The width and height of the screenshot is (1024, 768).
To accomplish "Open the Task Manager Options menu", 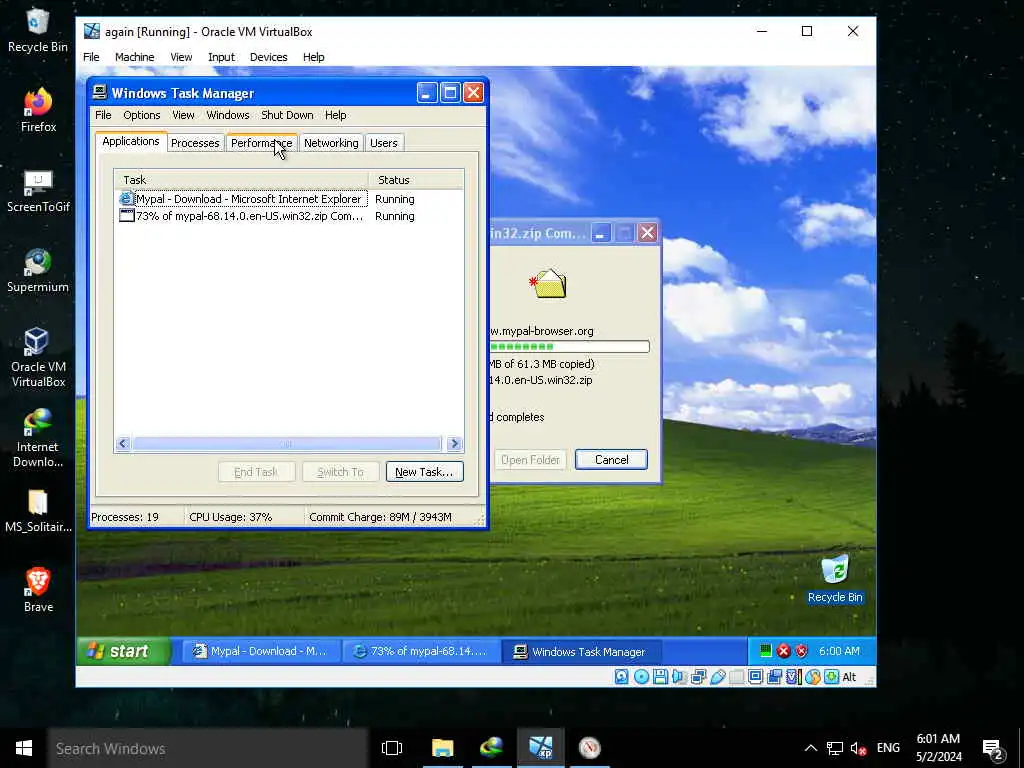I will pos(142,115).
